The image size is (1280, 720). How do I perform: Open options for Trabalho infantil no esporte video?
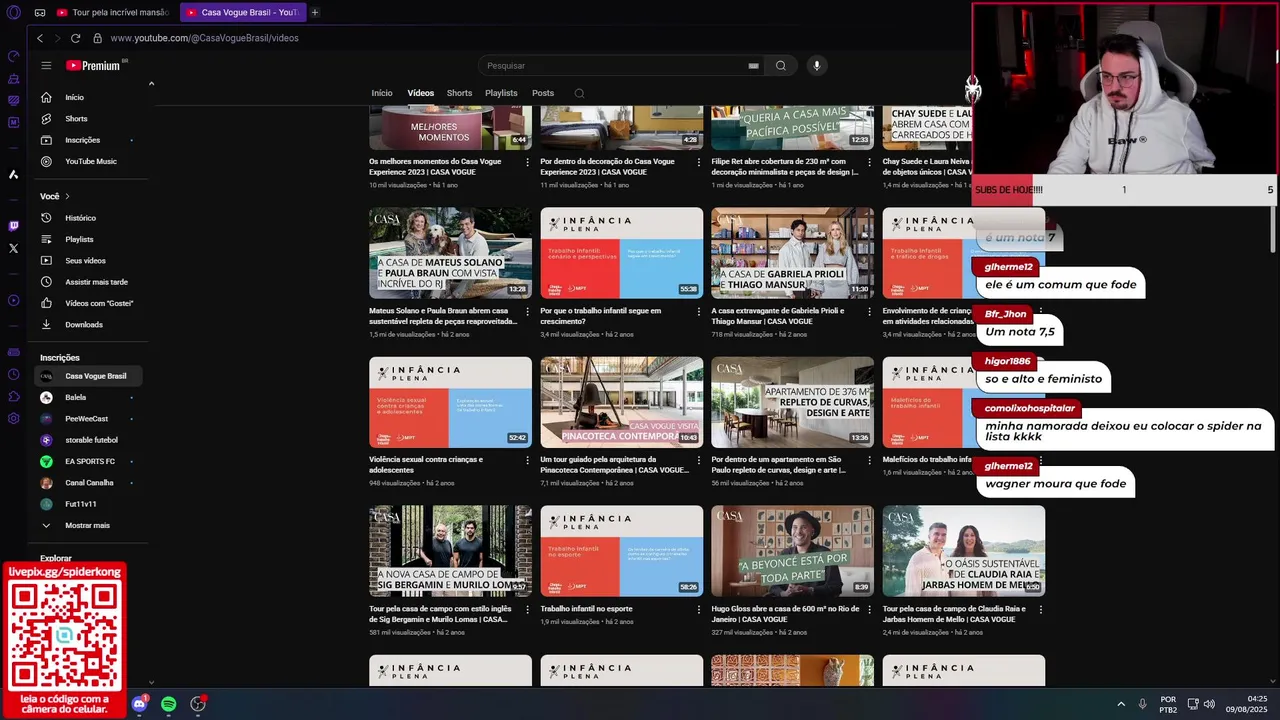699,609
